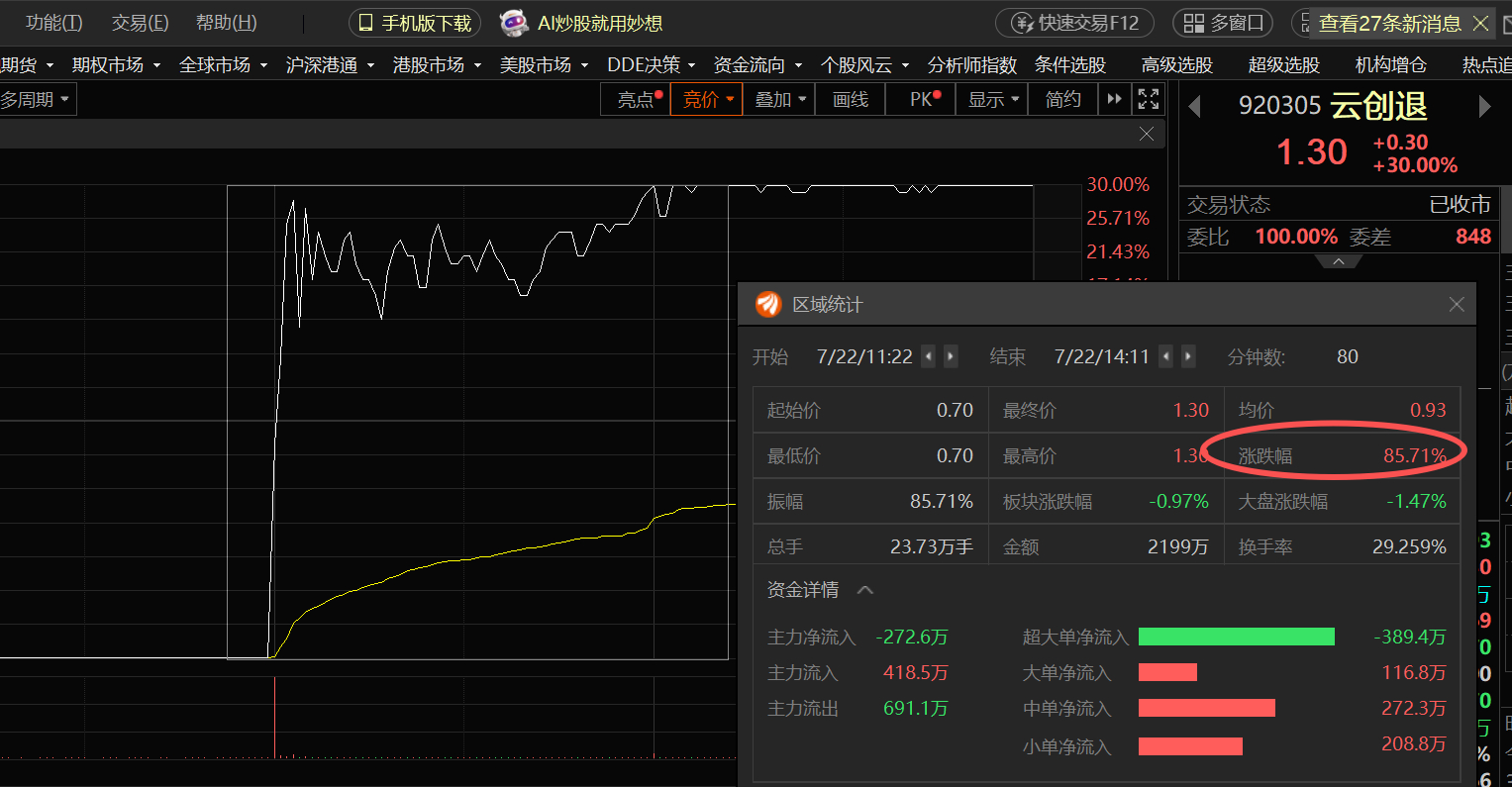Open 机构增仓 tab

pyautogui.click(x=1391, y=65)
